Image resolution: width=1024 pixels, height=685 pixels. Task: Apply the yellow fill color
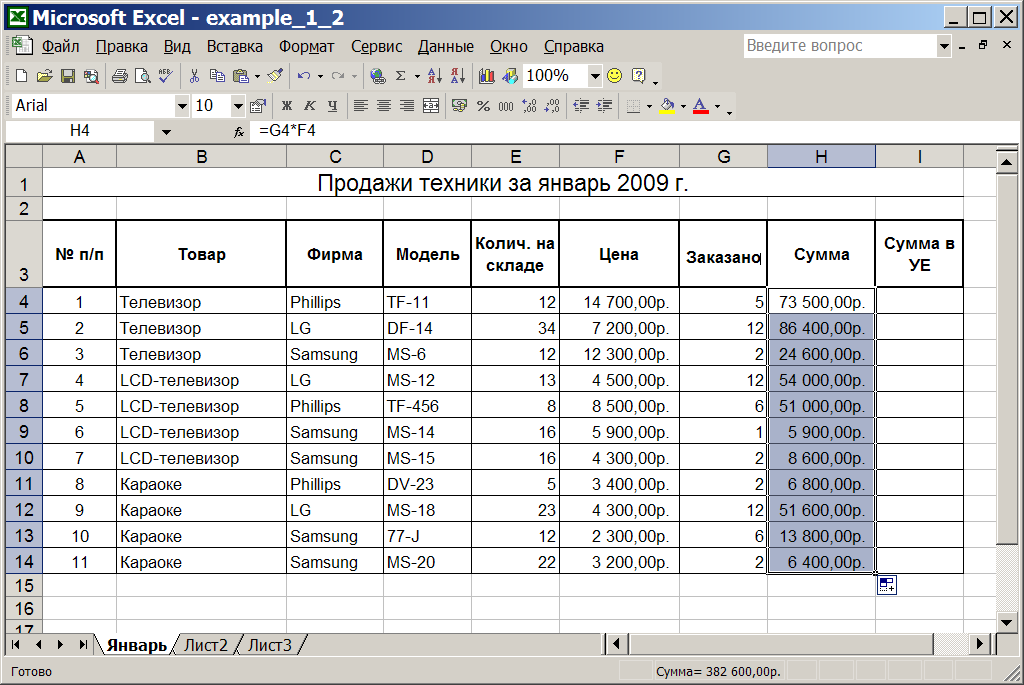point(667,106)
